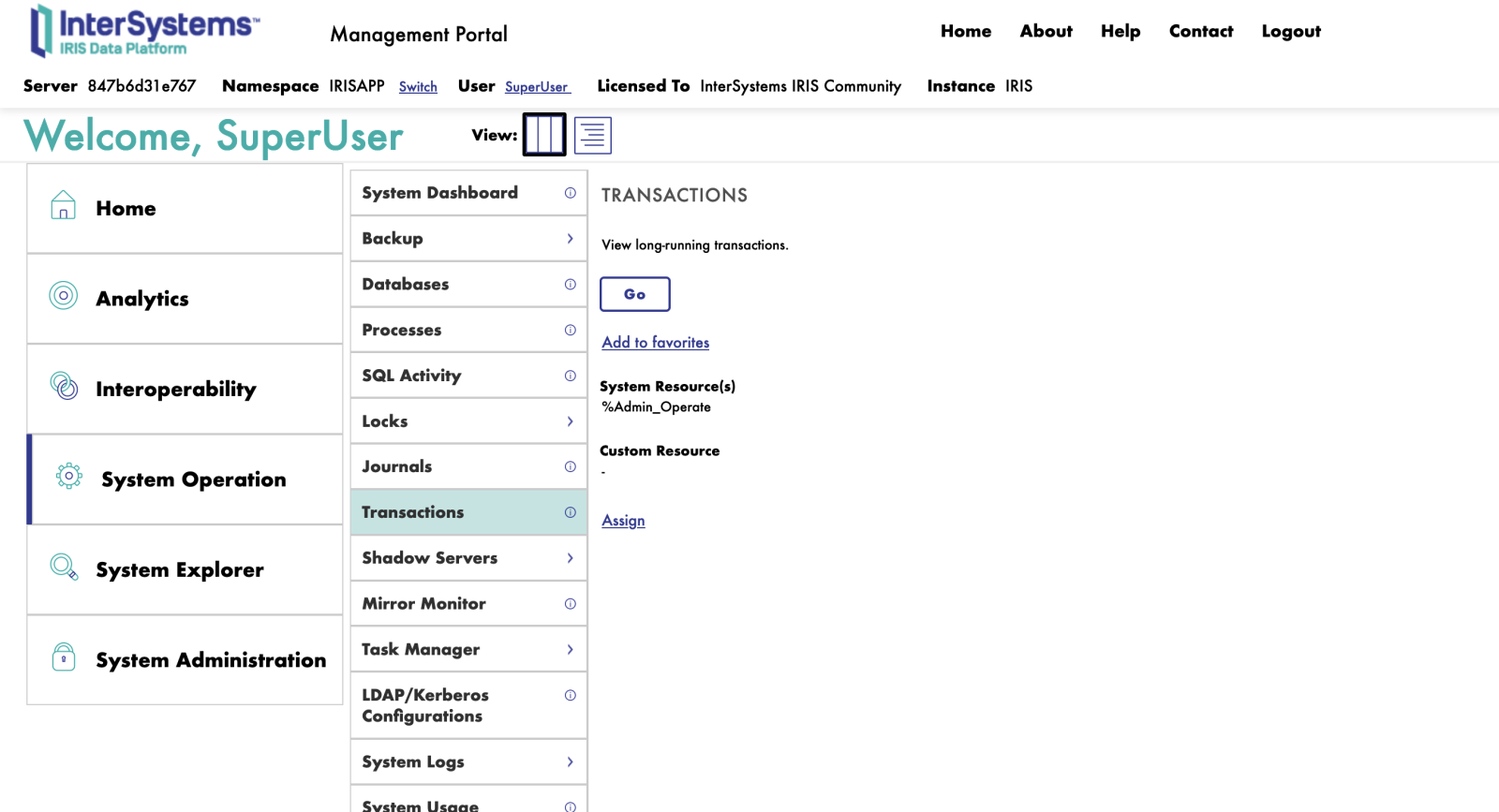Expand the Task Manager submenu
Image resolution: width=1499 pixels, height=812 pixels.
[x=570, y=650]
